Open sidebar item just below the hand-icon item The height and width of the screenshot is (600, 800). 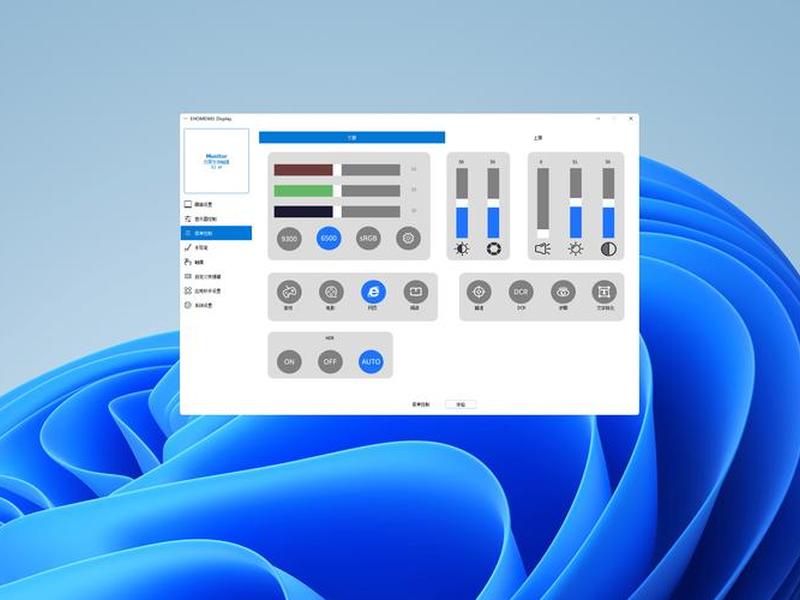(x=216, y=277)
